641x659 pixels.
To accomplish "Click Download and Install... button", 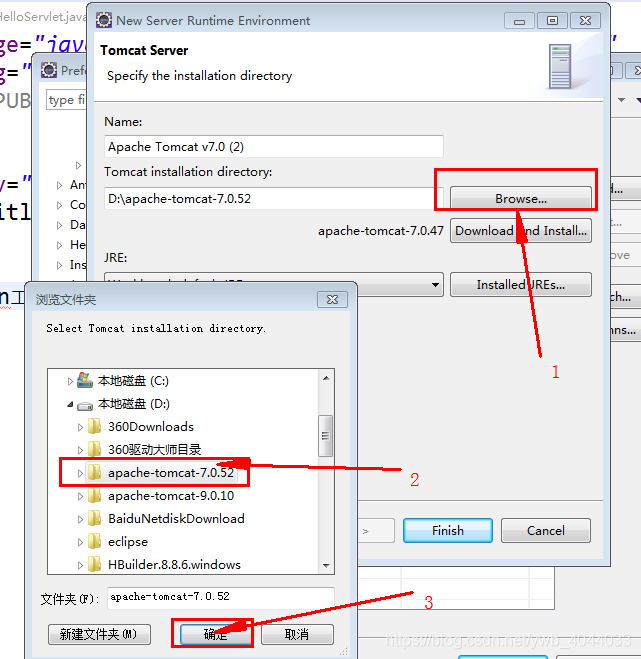I will point(521,230).
